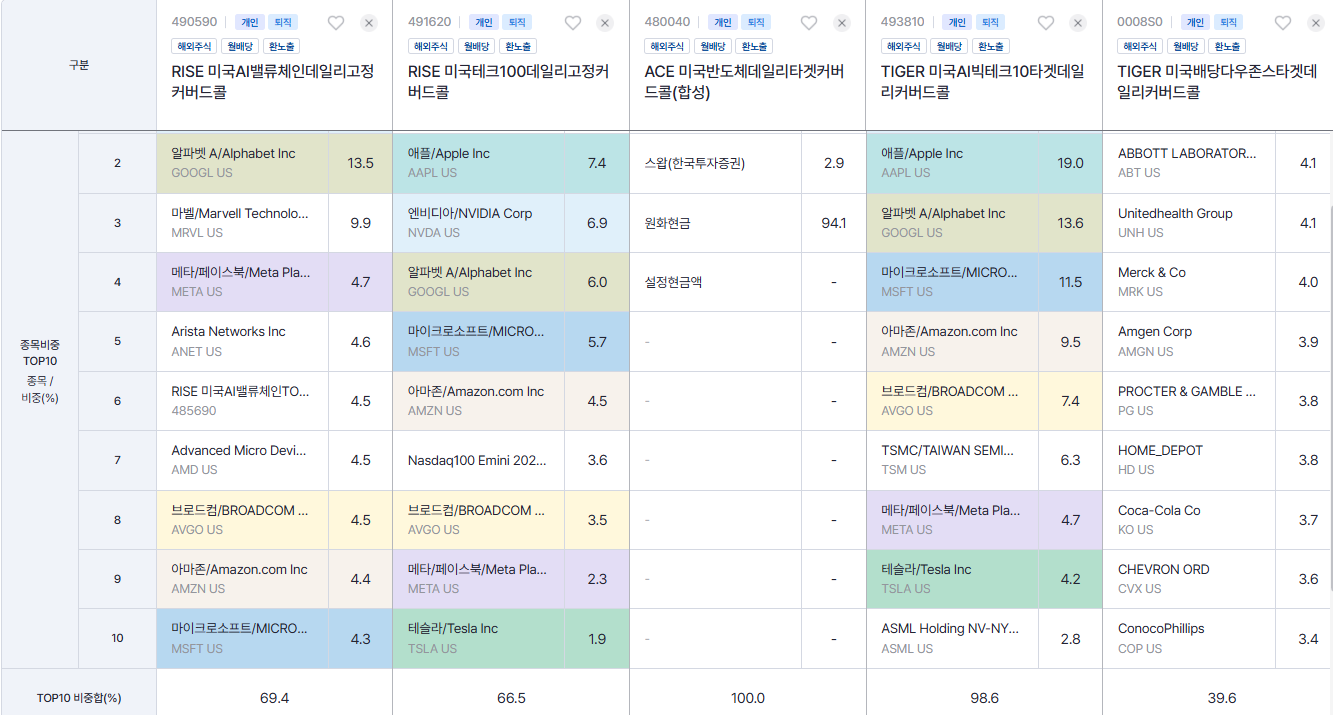Select 엔비디아/NVIDIA Corp NVDA US cell

pos(479,222)
